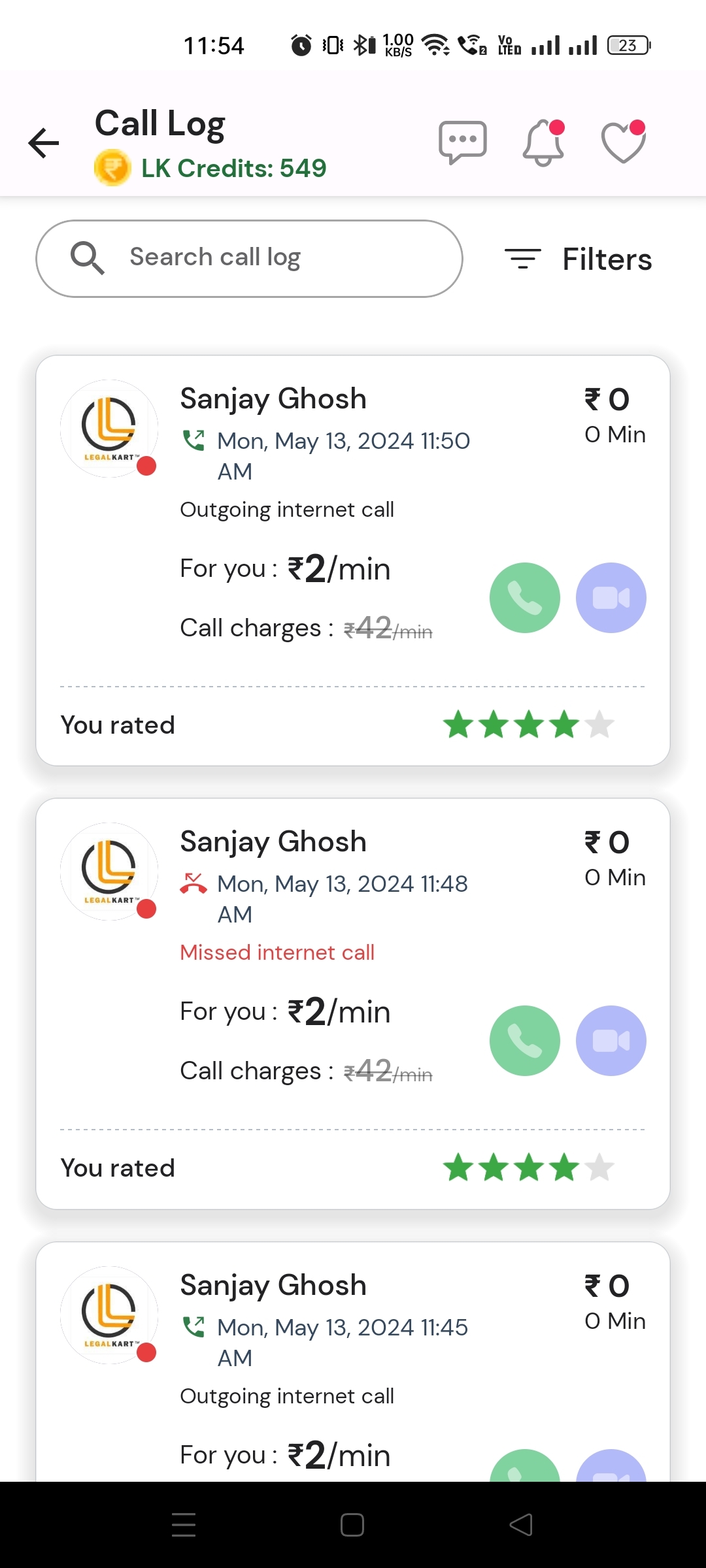Open the Filters options
Screen dimensions: 706x1568
tap(579, 259)
